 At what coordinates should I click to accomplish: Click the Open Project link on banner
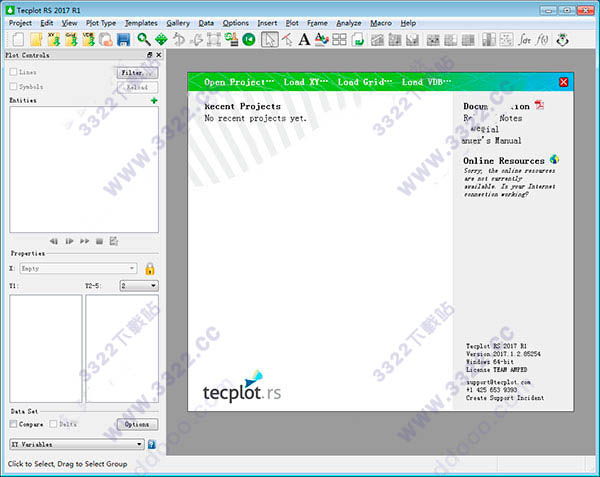click(239, 82)
